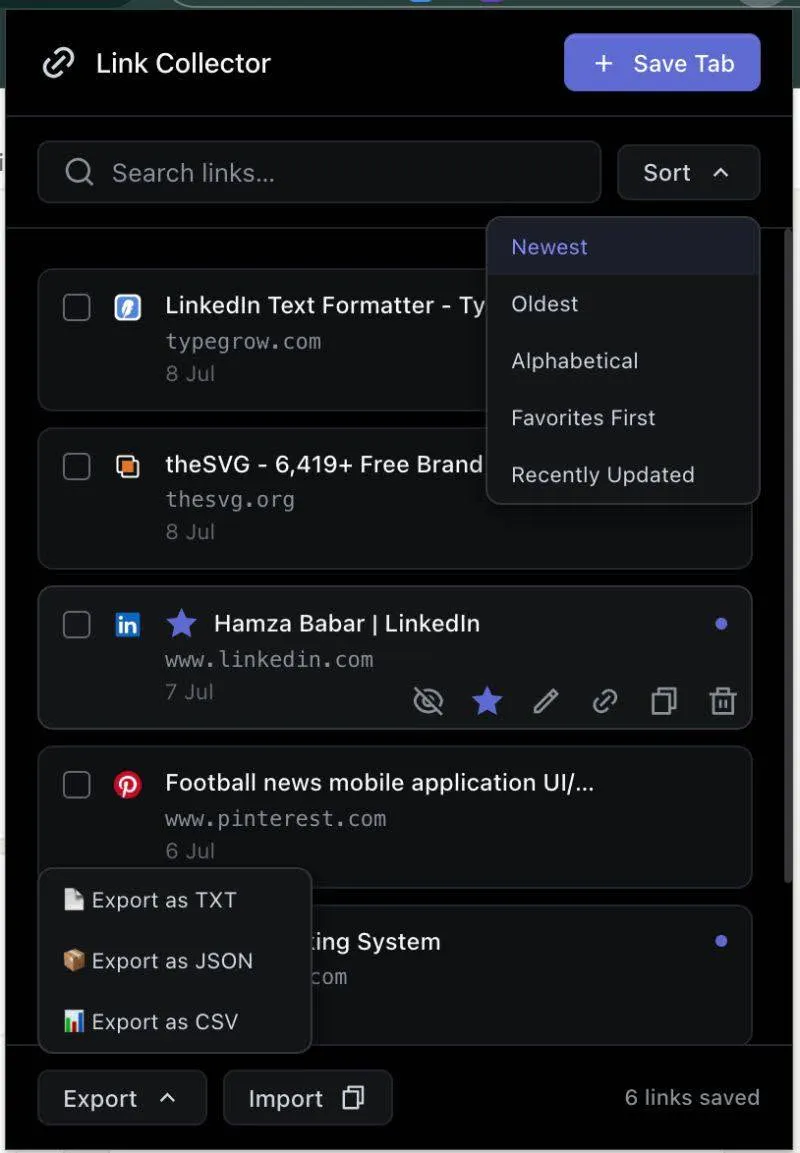Delete the Hamza Babar link with trash icon
This screenshot has height=1153, width=800.
pos(722,701)
